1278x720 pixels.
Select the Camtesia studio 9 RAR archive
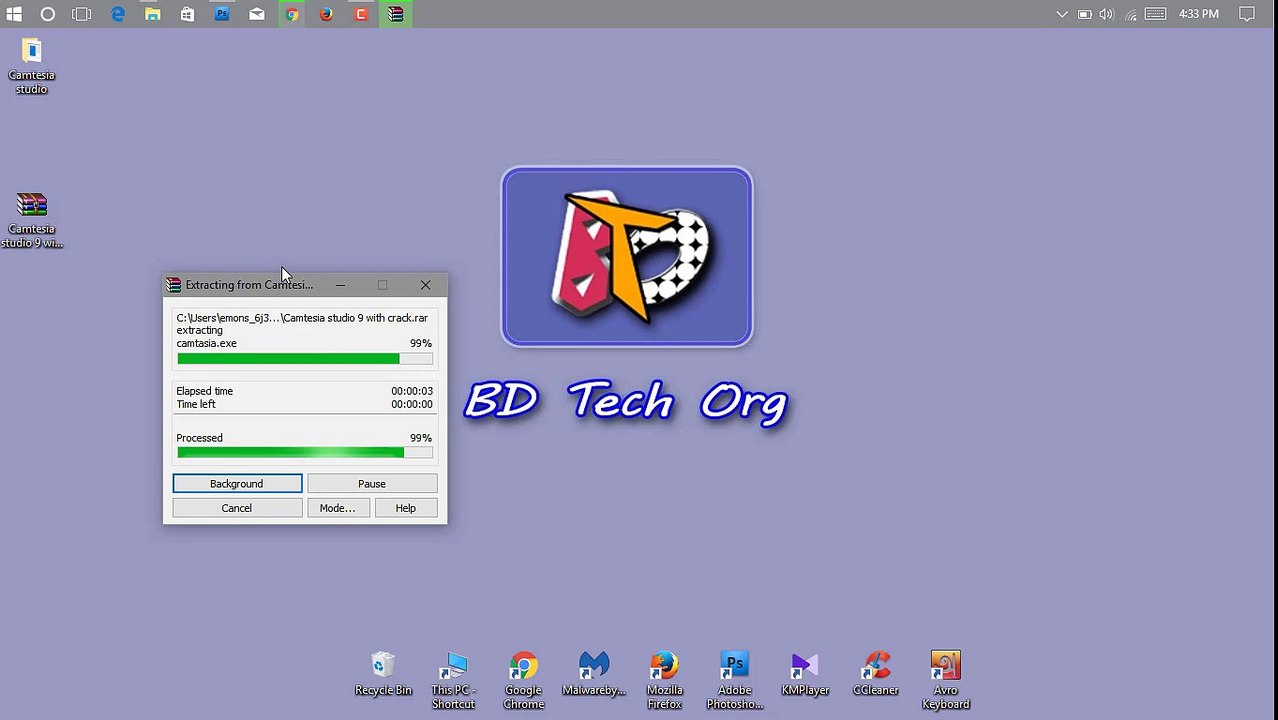32,220
